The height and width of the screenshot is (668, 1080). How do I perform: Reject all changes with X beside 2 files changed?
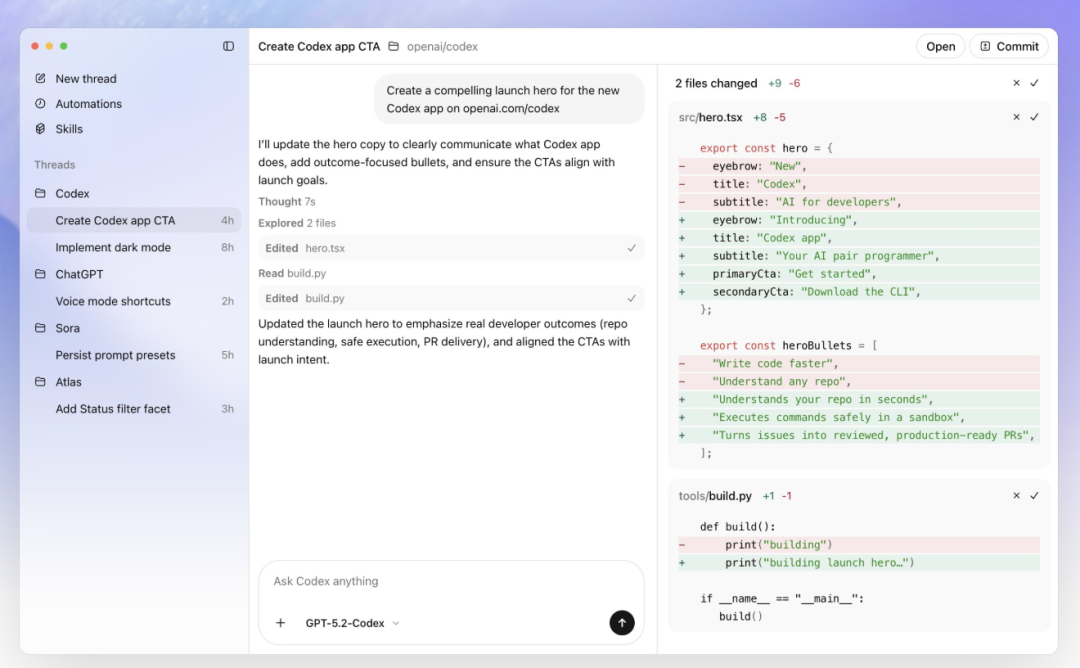[x=1016, y=83]
